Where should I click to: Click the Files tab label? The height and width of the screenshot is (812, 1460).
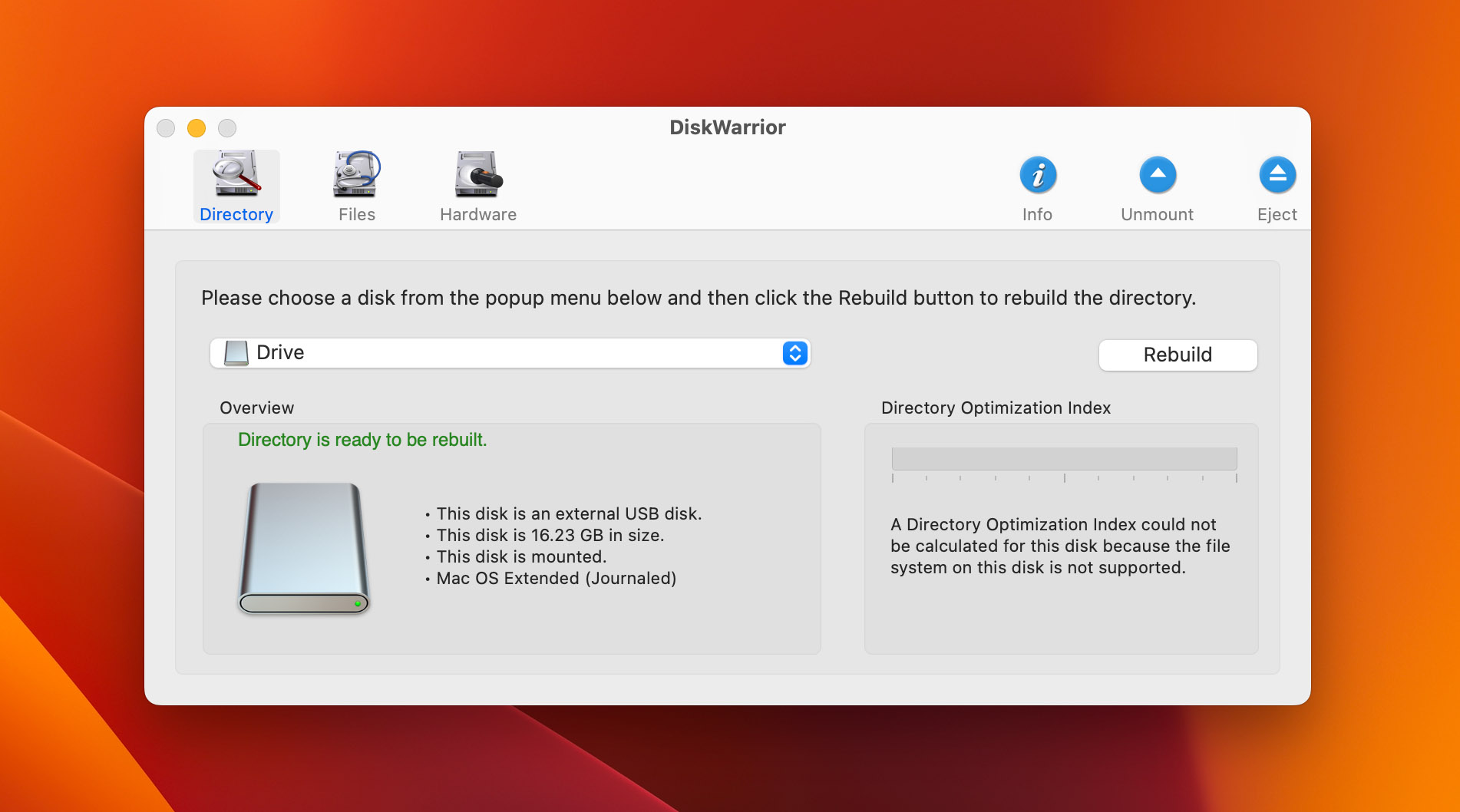tap(357, 215)
